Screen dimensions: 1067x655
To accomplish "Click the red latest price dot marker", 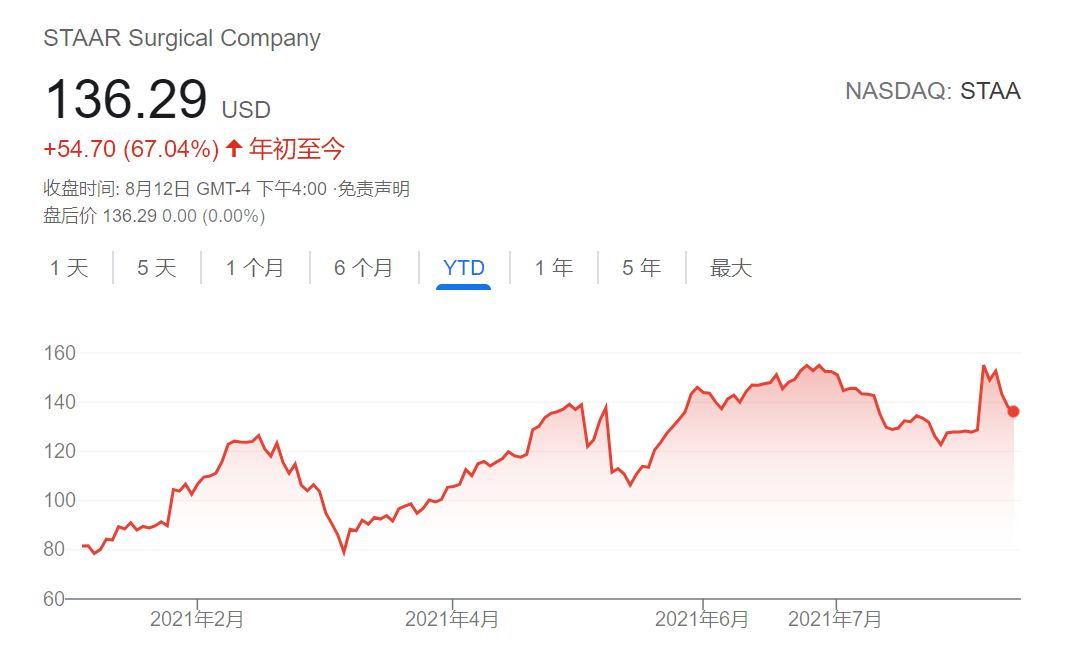I will coord(1012,410).
